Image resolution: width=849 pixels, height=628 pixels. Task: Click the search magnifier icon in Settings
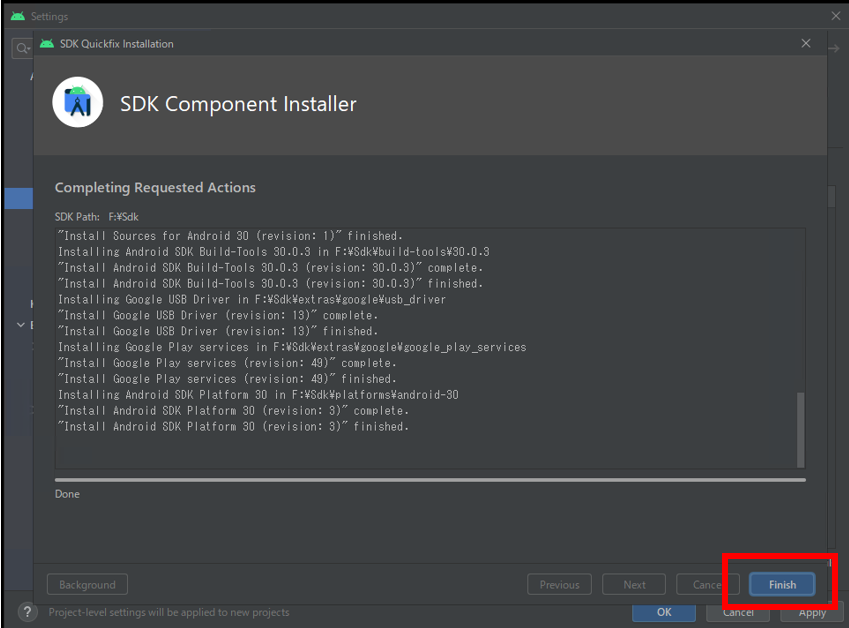(x=22, y=49)
